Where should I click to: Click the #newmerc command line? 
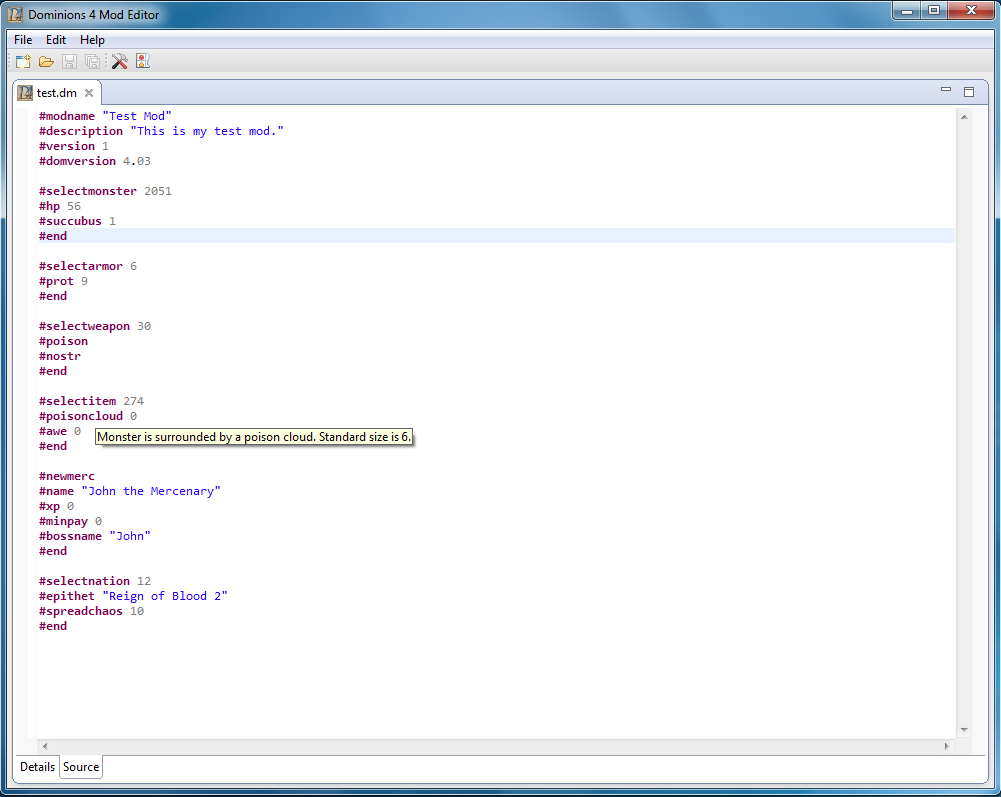point(66,476)
